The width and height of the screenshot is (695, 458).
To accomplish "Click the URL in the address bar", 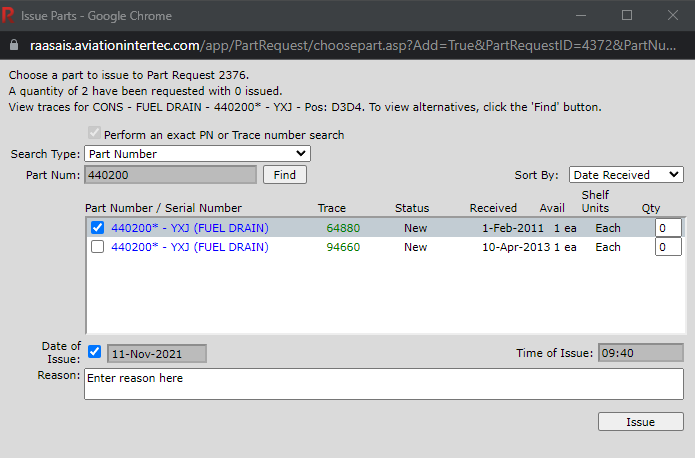I will (350, 46).
